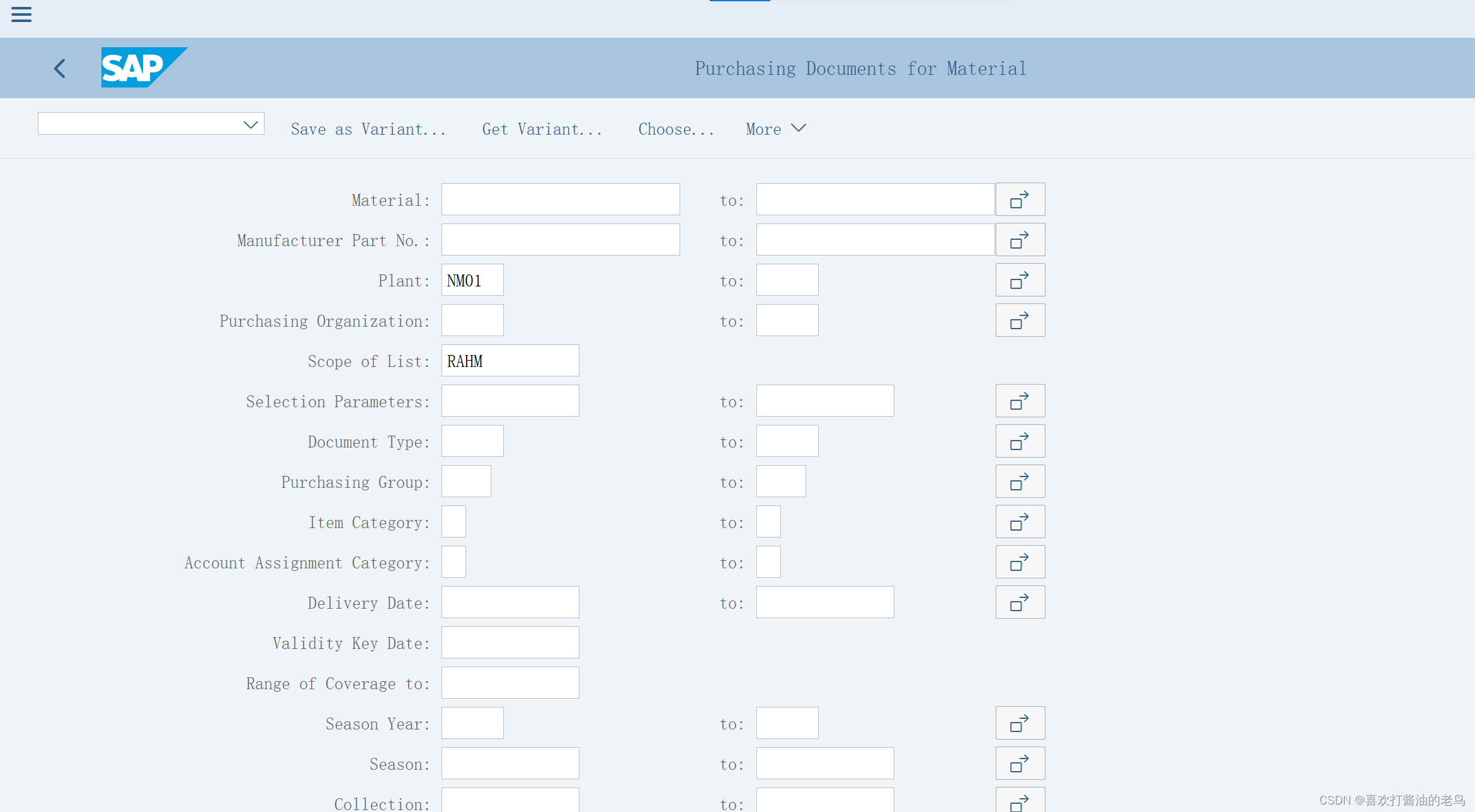
Task: Open multiple selection for Account Assignment Category
Action: (1020, 561)
